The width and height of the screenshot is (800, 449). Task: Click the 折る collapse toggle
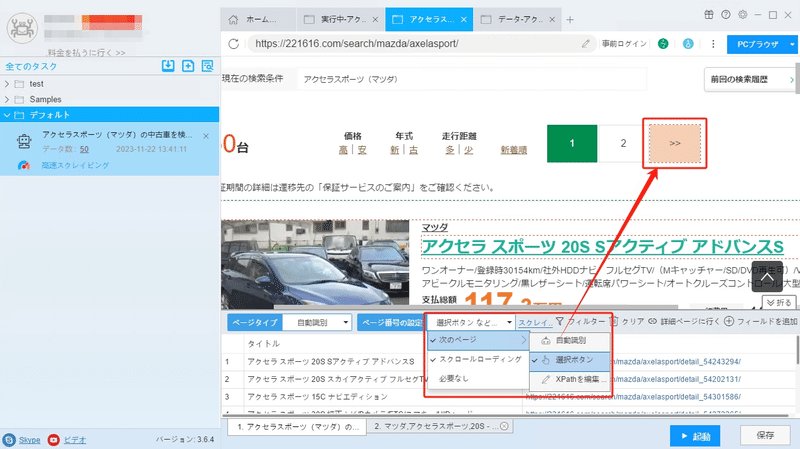[779, 303]
